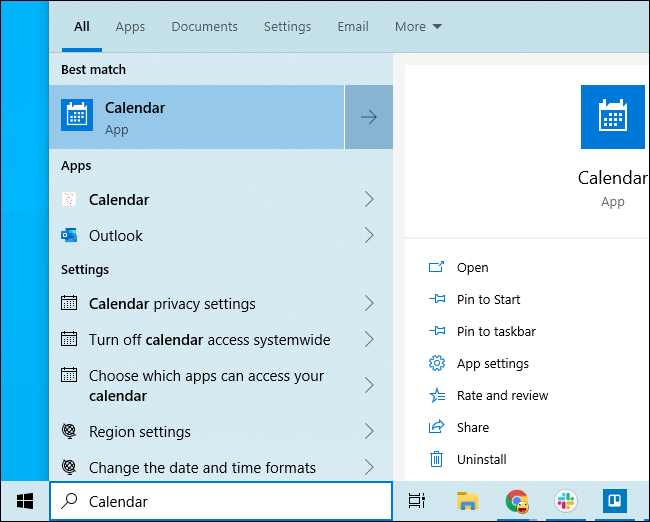
Task: Select Turn off calendar access systemwide text
Action: pyautogui.click(x=209, y=340)
